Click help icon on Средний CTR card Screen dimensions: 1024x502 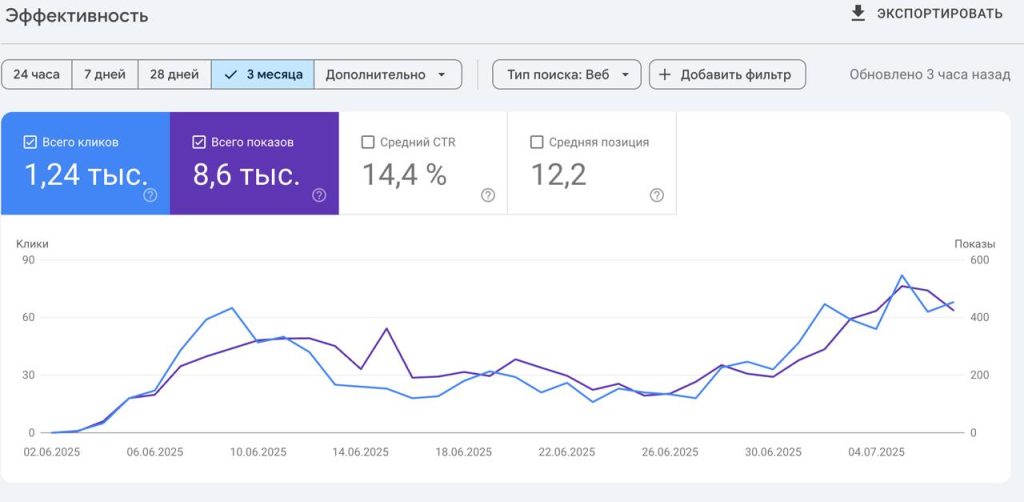[x=488, y=195]
